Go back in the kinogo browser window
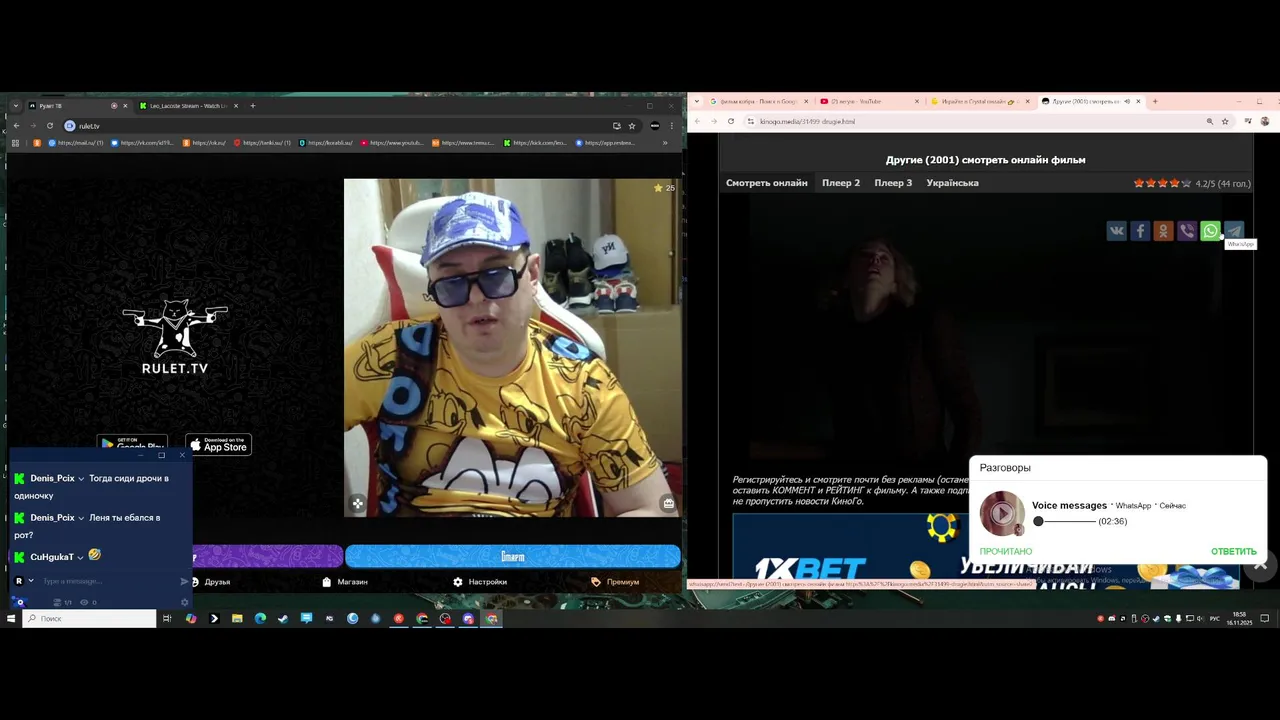The width and height of the screenshot is (1280, 720). tap(697, 121)
